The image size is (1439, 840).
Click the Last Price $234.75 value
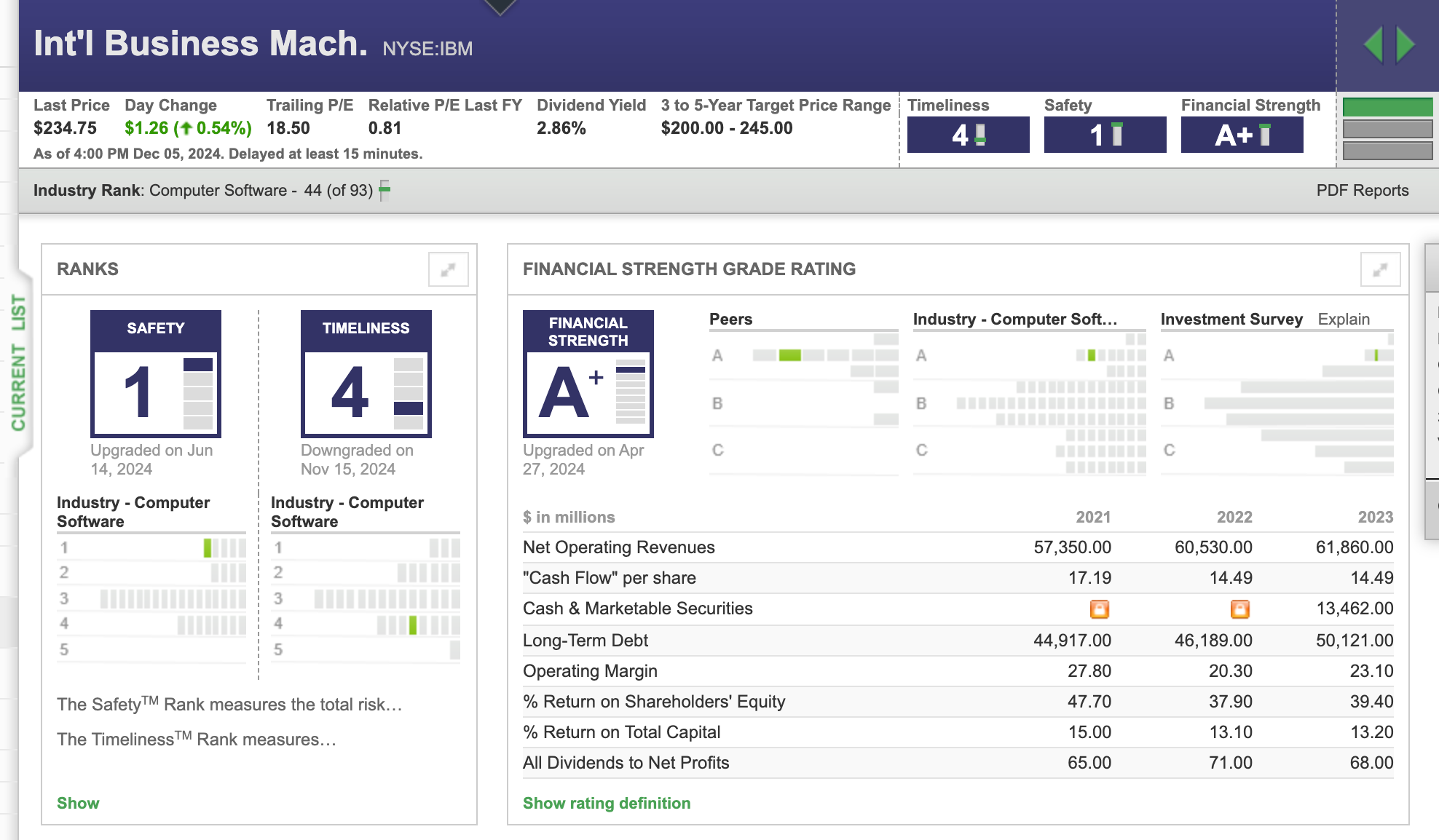[65, 128]
